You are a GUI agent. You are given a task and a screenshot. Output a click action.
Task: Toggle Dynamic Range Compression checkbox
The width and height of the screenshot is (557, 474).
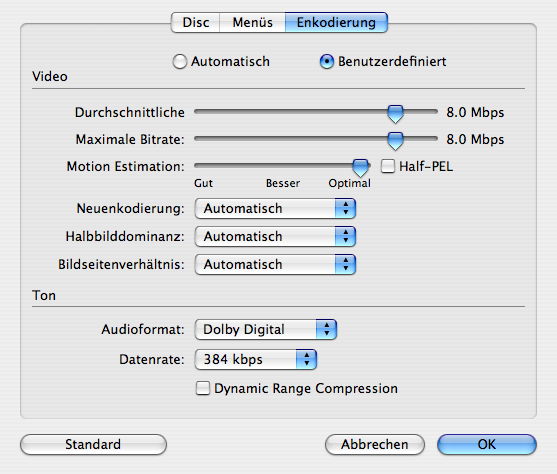coord(203,388)
